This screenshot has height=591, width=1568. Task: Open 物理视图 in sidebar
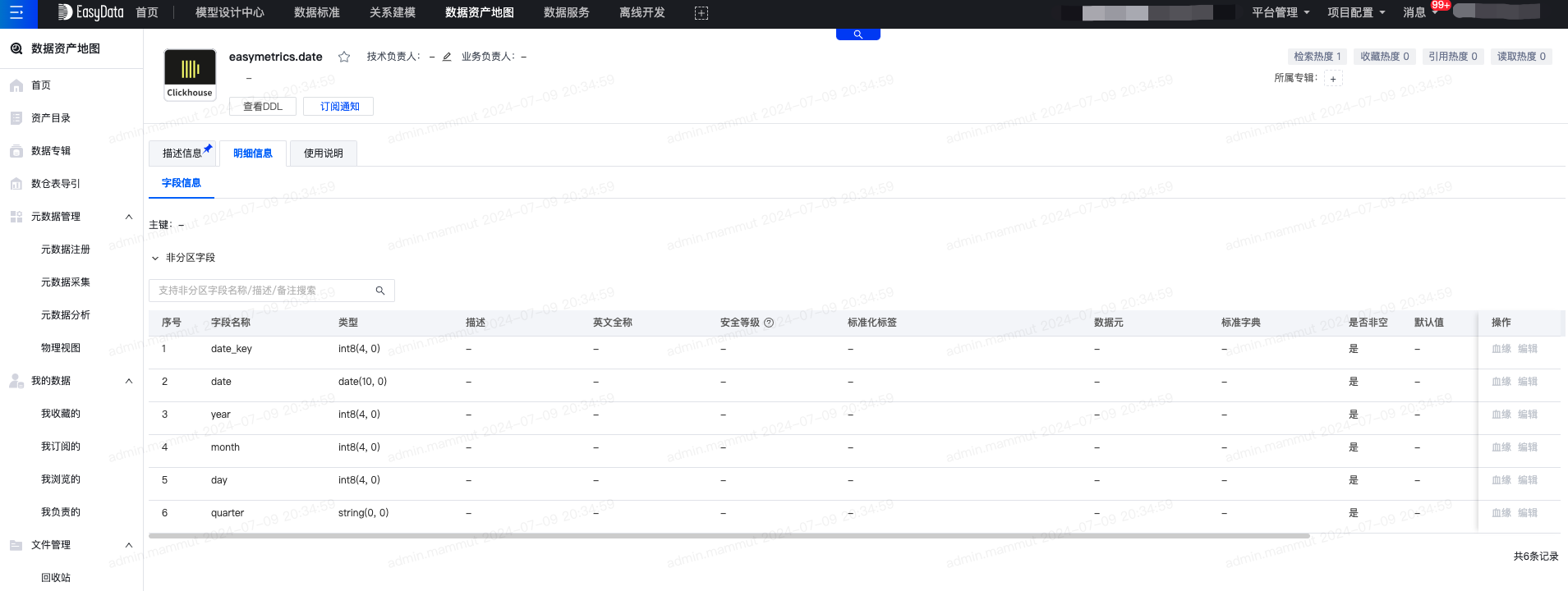(x=61, y=348)
